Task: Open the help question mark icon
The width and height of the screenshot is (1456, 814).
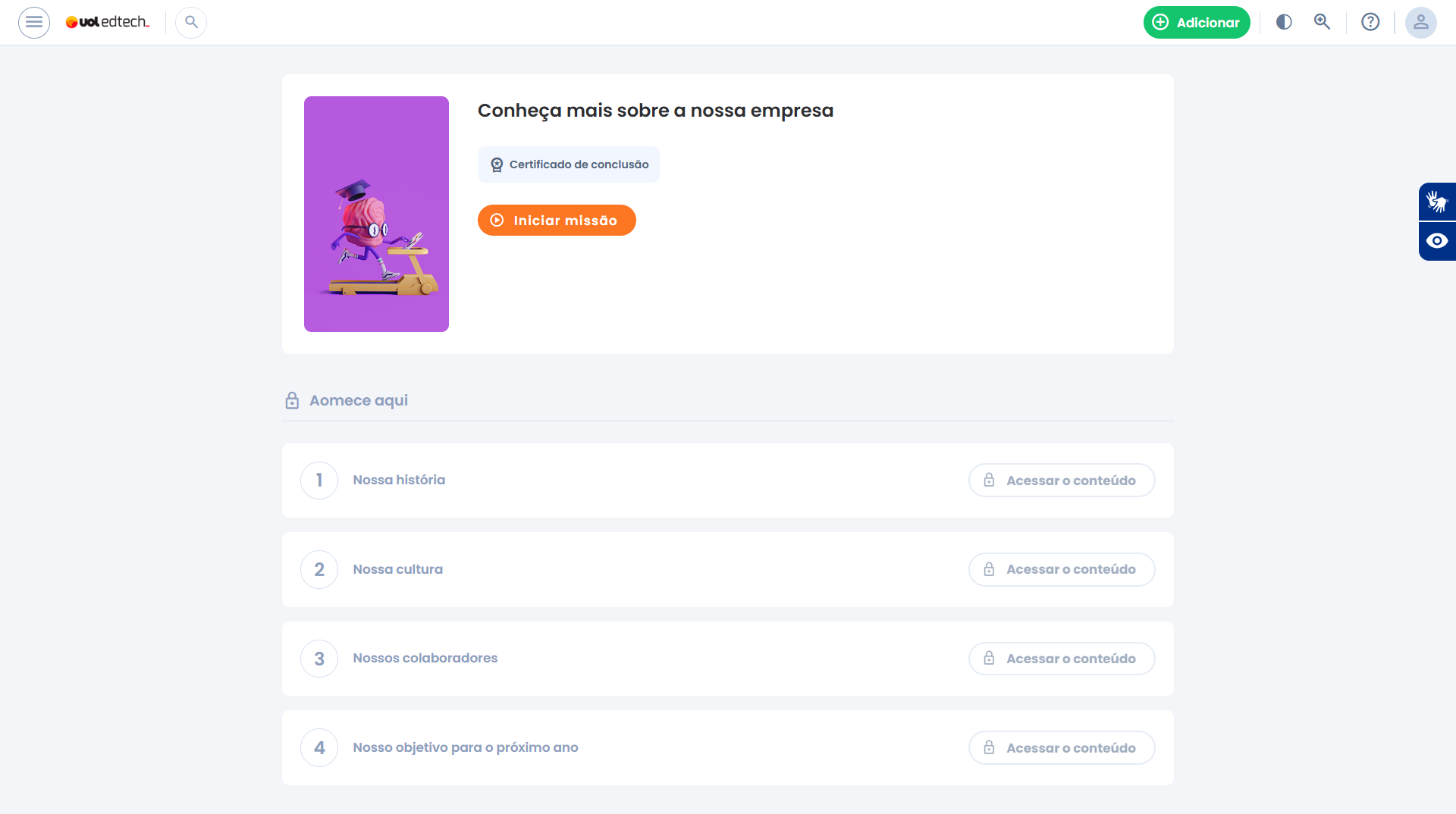Action: point(1370,22)
